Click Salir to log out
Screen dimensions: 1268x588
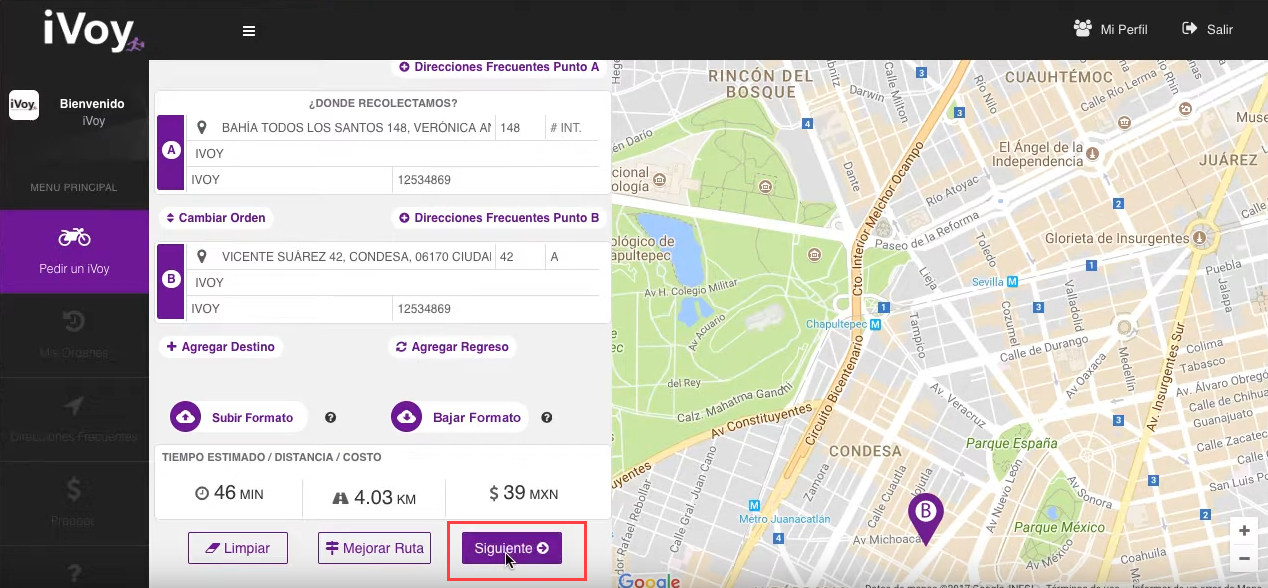[1207, 29]
